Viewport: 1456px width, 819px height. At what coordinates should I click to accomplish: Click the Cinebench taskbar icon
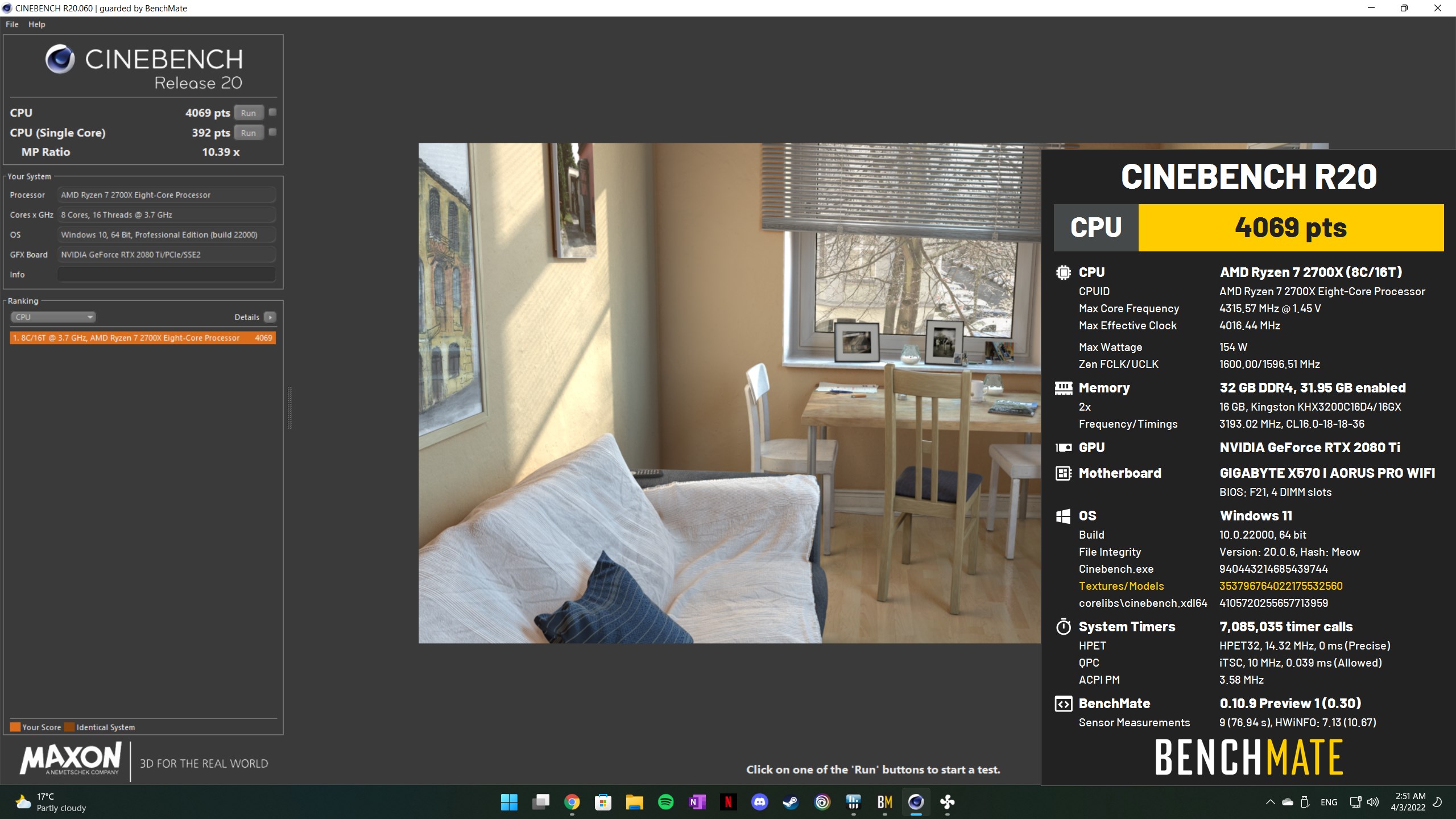click(x=916, y=802)
